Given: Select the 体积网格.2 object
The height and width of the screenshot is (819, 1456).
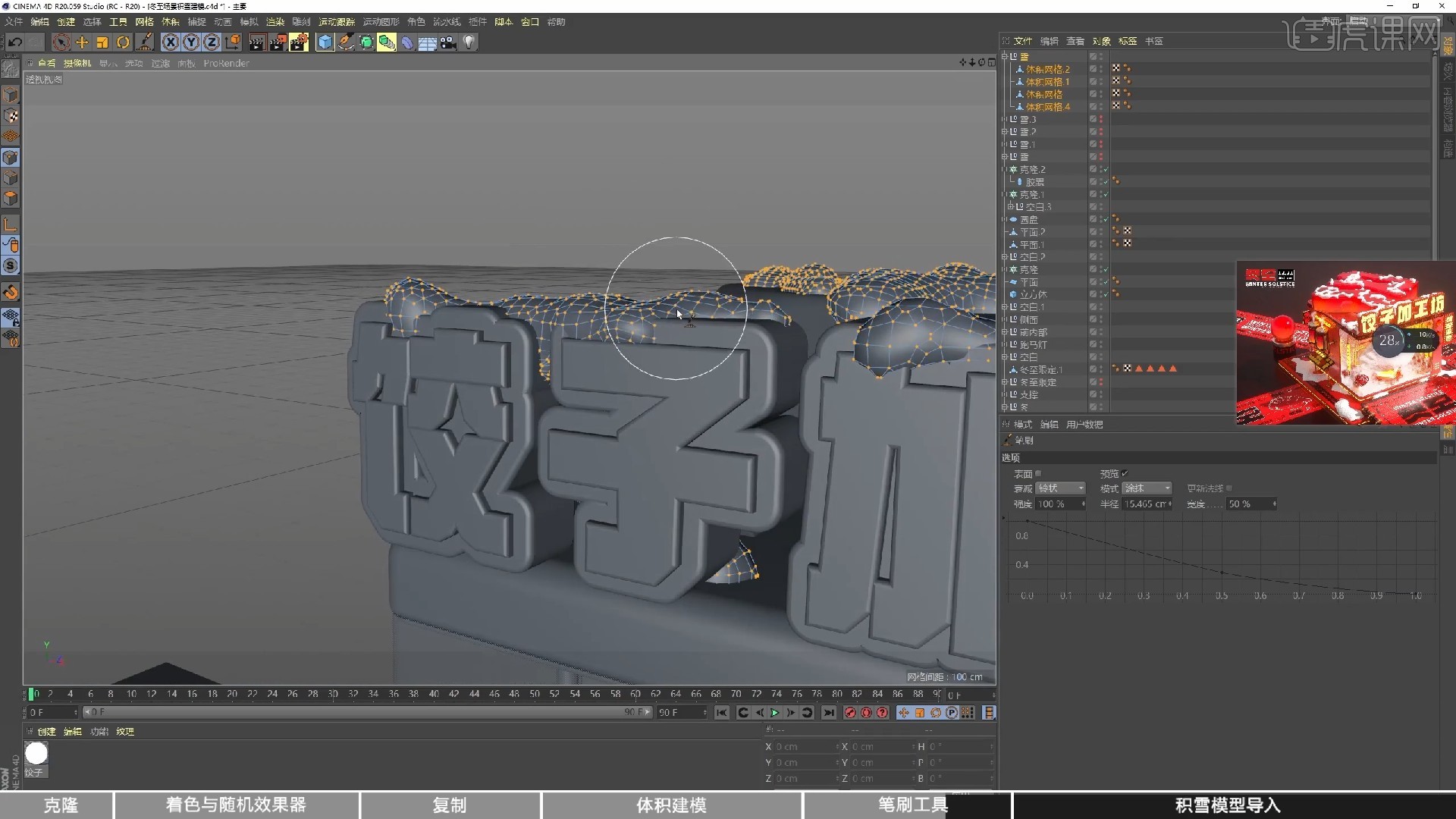Looking at the screenshot, I should pyautogui.click(x=1048, y=69).
